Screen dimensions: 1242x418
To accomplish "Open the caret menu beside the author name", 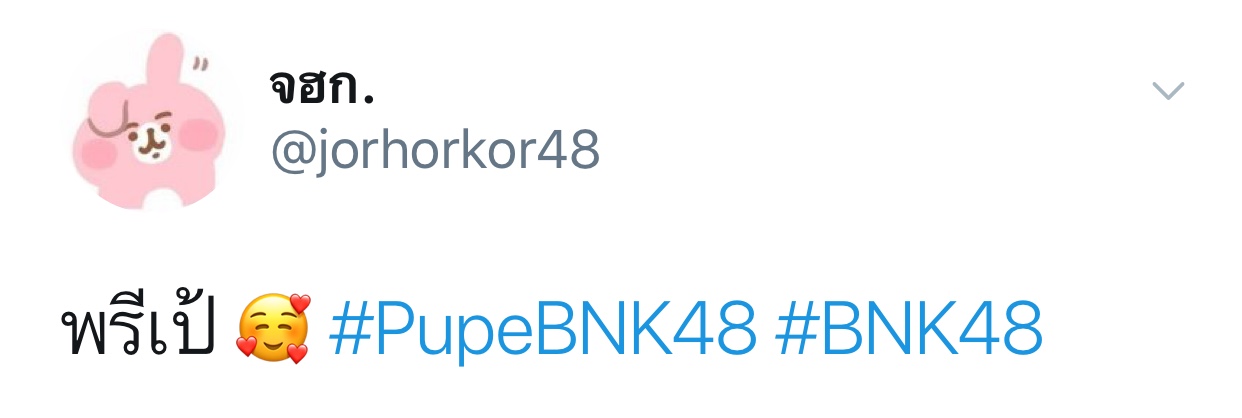I will pyautogui.click(x=1168, y=92).
